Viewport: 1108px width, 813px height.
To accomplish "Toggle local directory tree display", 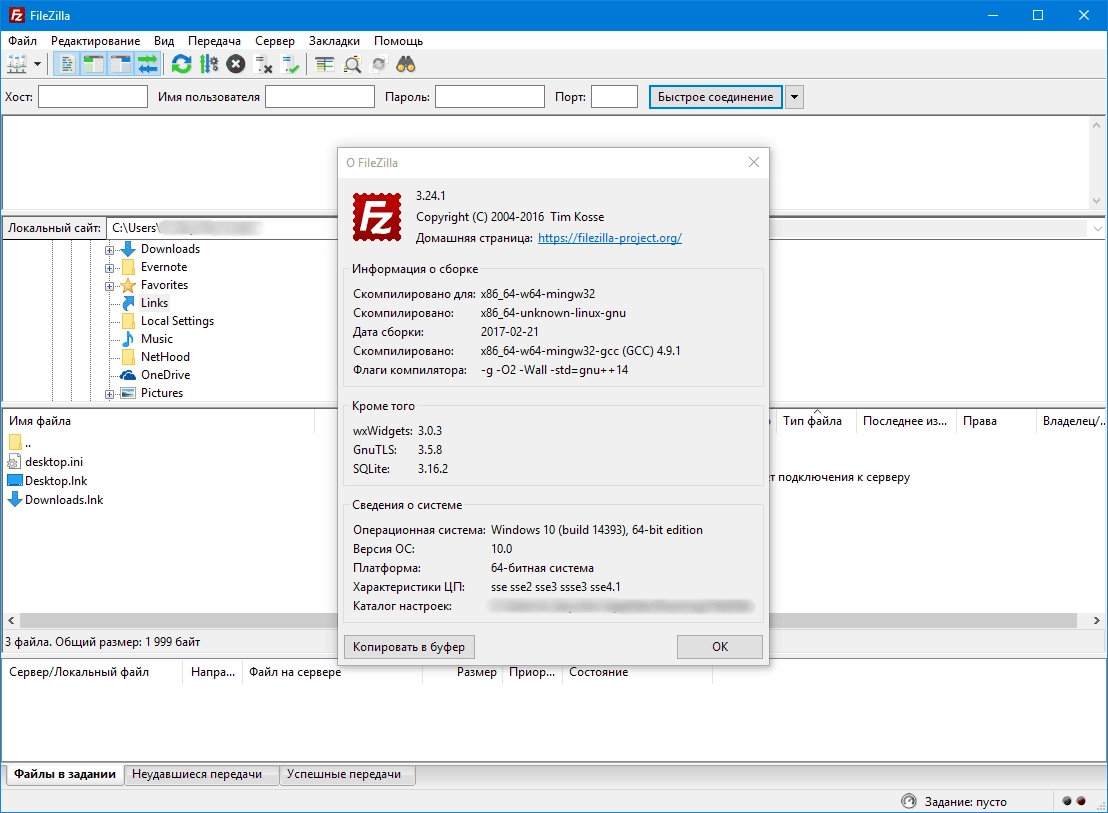I will click(93, 65).
